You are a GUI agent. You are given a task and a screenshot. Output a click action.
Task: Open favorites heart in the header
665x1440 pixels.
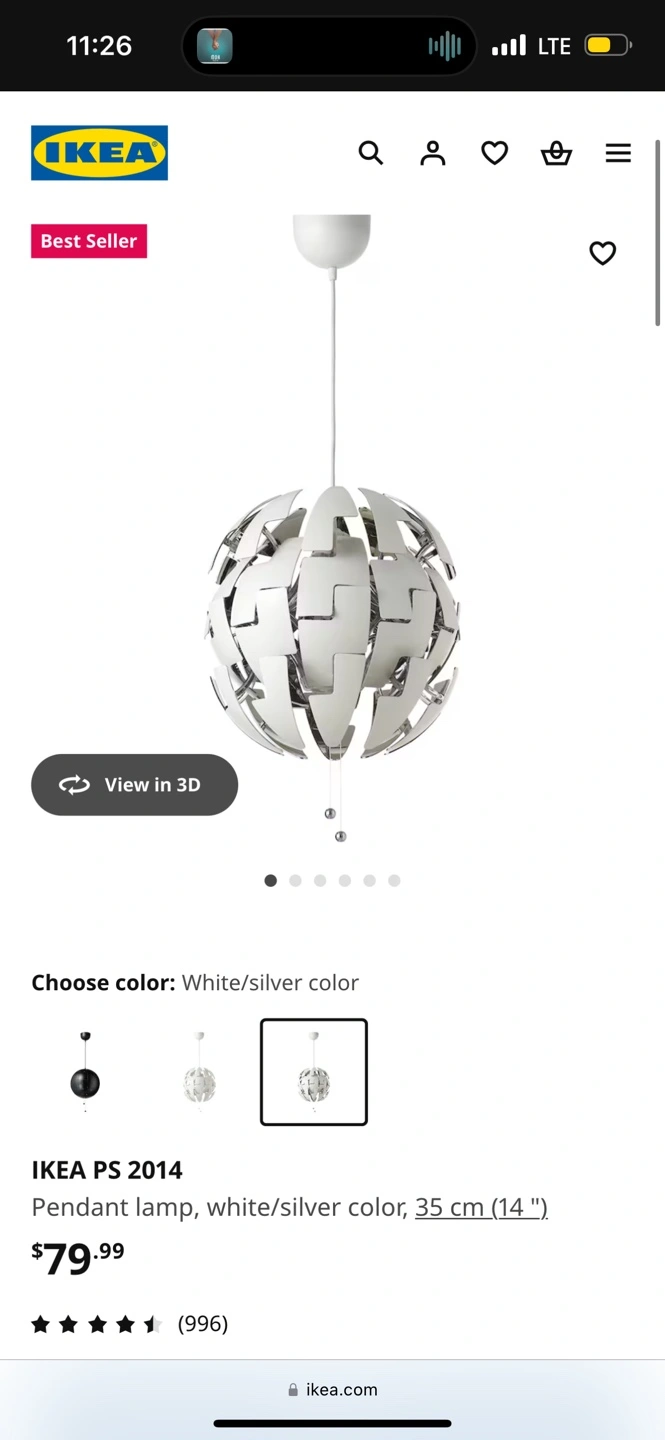(x=495, y=153)
